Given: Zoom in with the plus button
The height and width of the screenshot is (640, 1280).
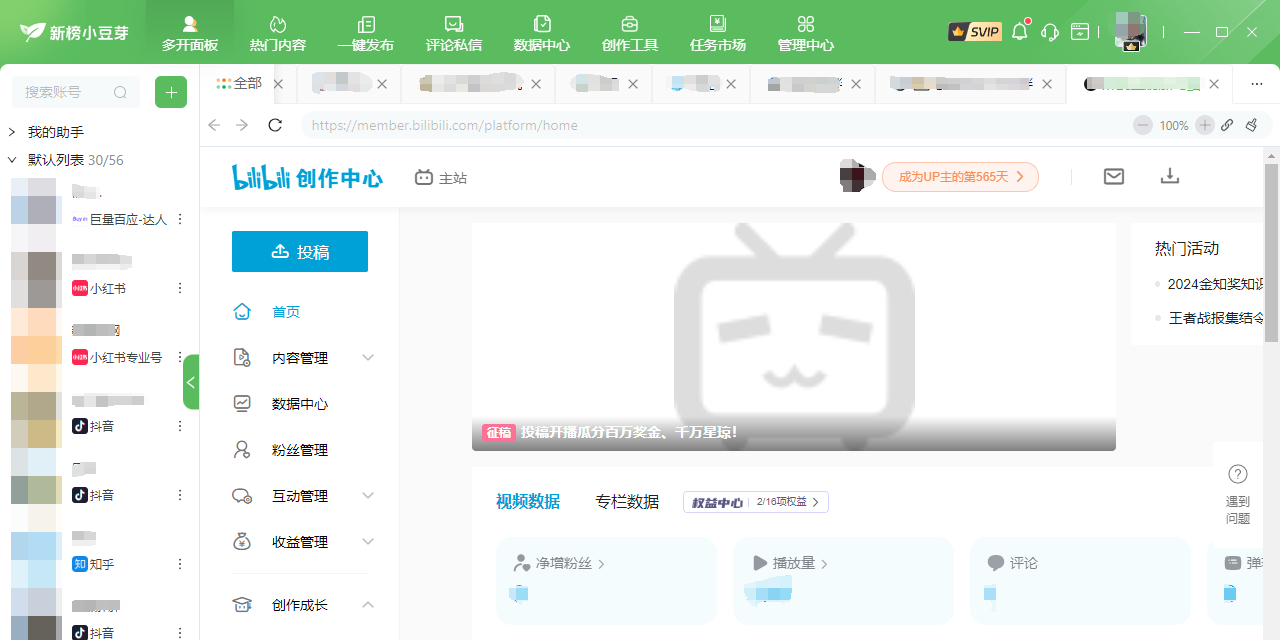Looking at the screenshot, I should (1205, 125).
